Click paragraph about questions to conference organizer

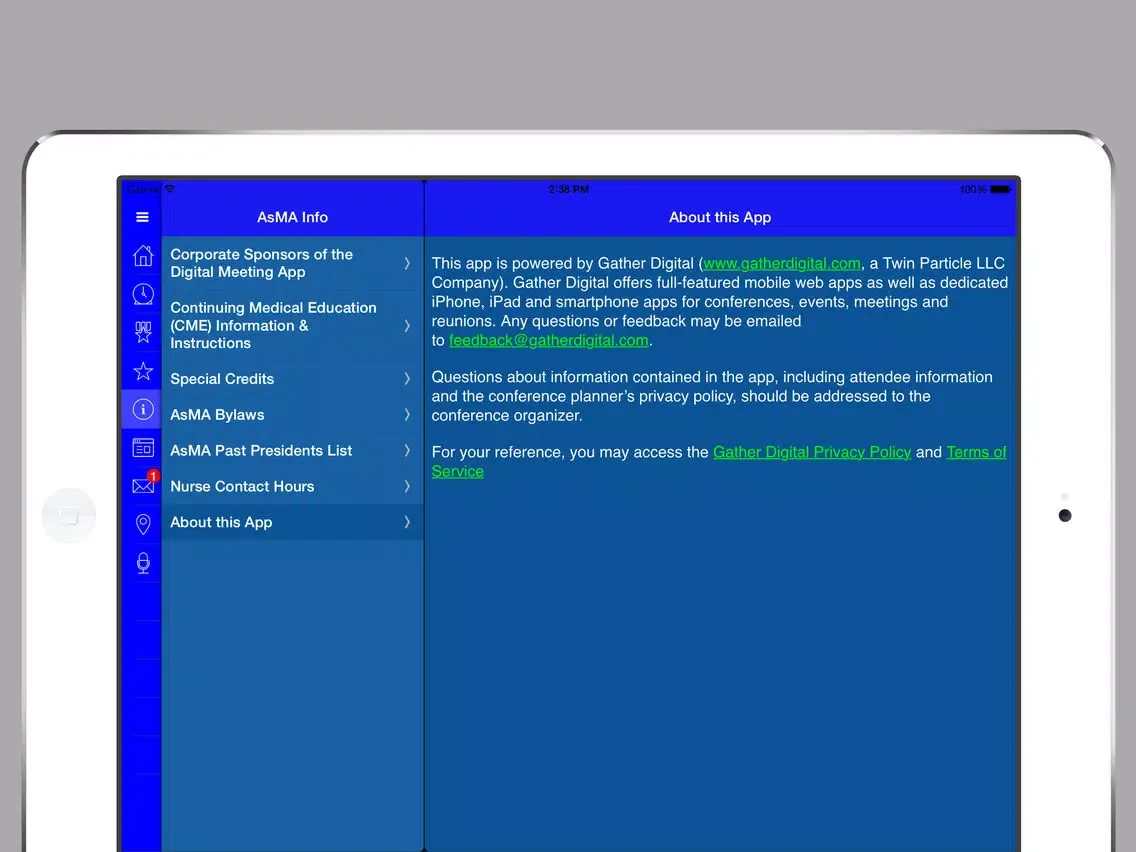(712, 396)
